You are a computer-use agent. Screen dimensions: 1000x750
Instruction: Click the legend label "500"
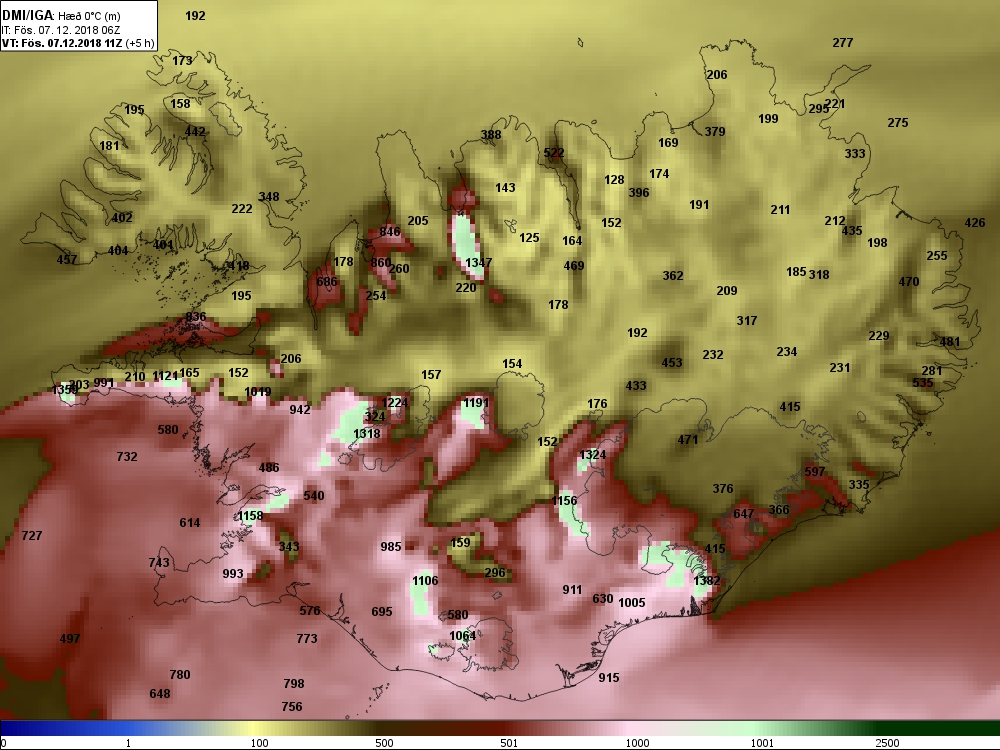click(384, 743)
